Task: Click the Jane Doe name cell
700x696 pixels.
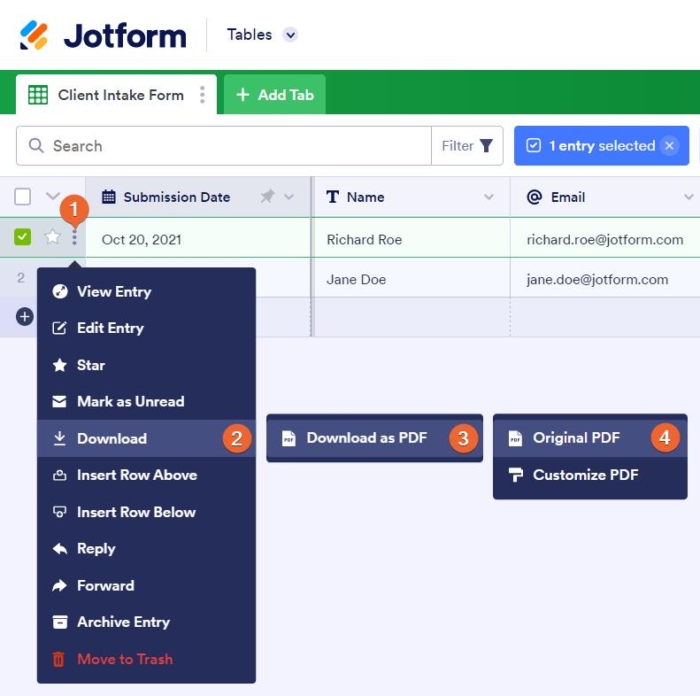Action: tap(411, 279)
